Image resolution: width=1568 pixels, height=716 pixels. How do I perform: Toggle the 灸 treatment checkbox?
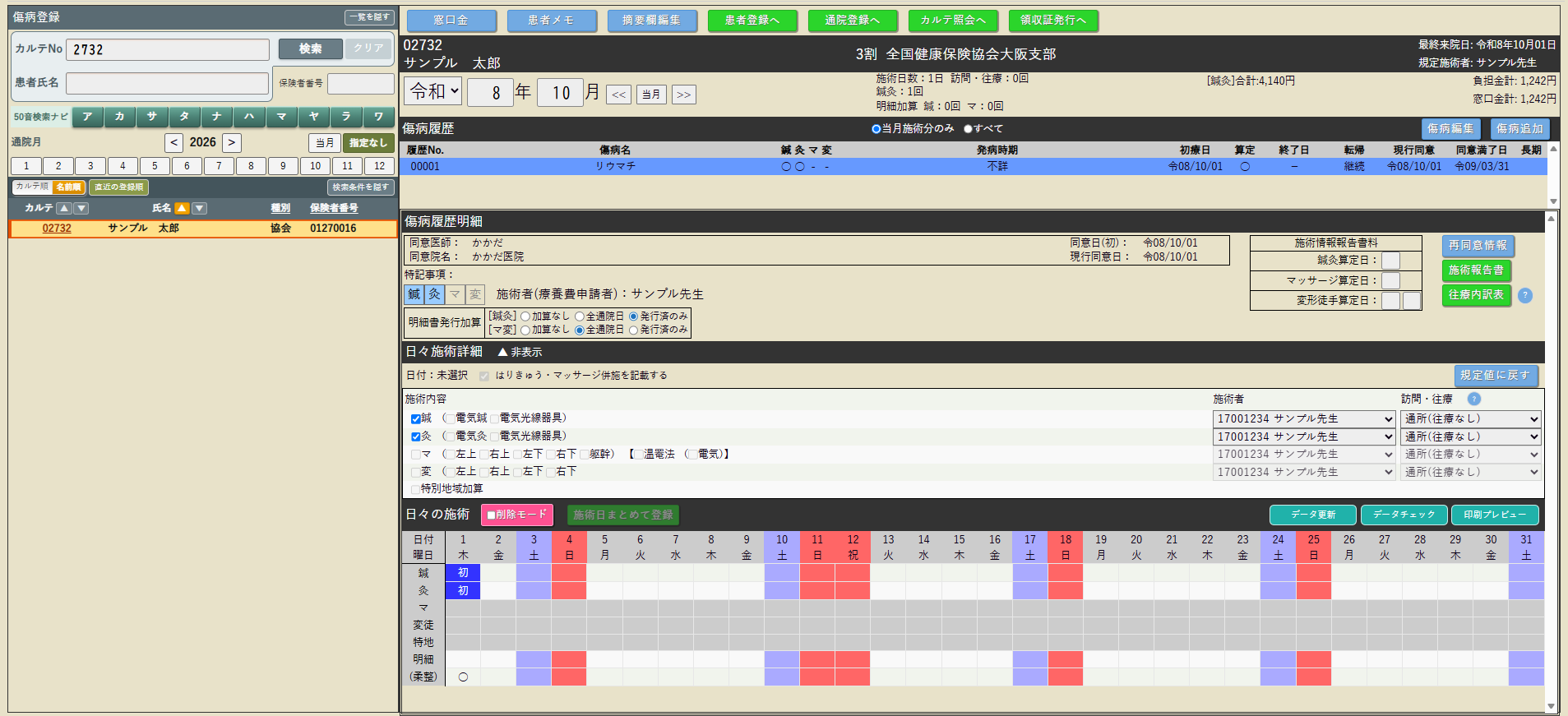click(x=416, y=437)
